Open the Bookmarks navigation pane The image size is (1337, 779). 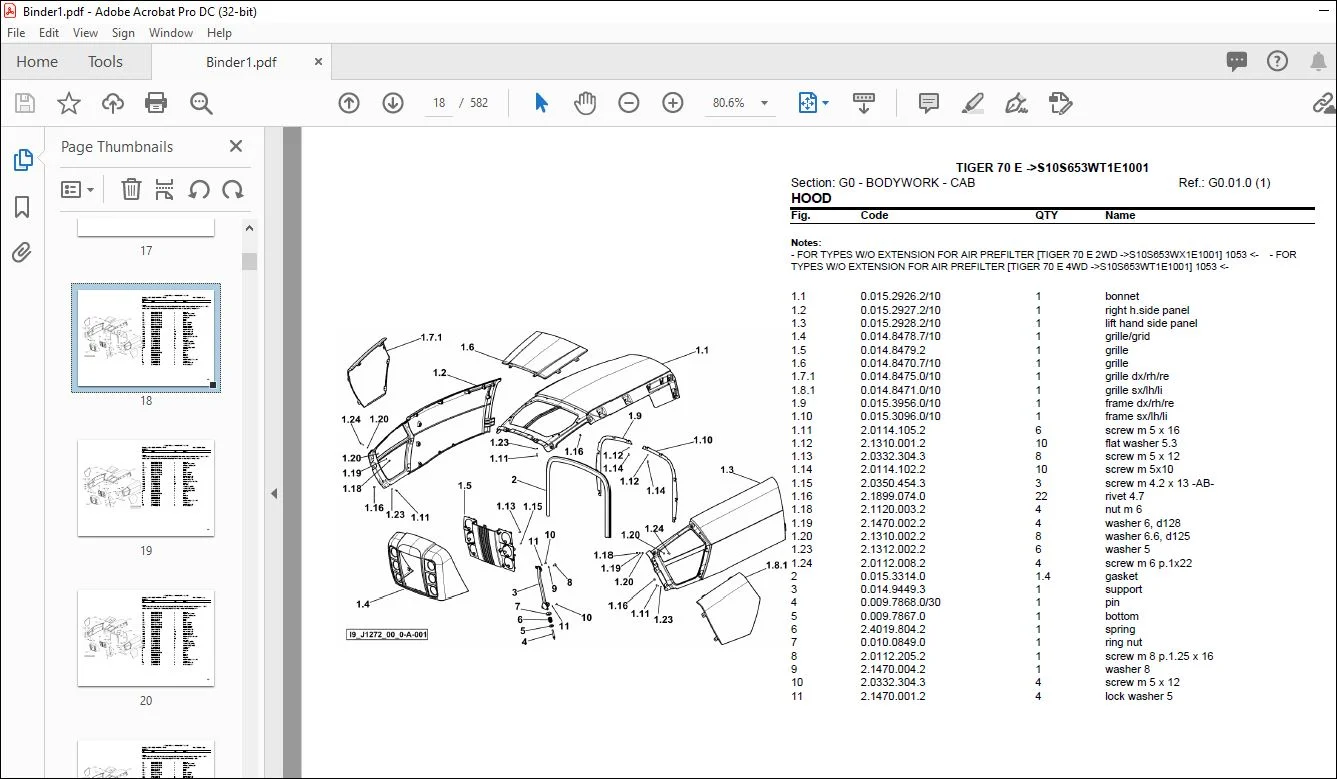(22, 207)
